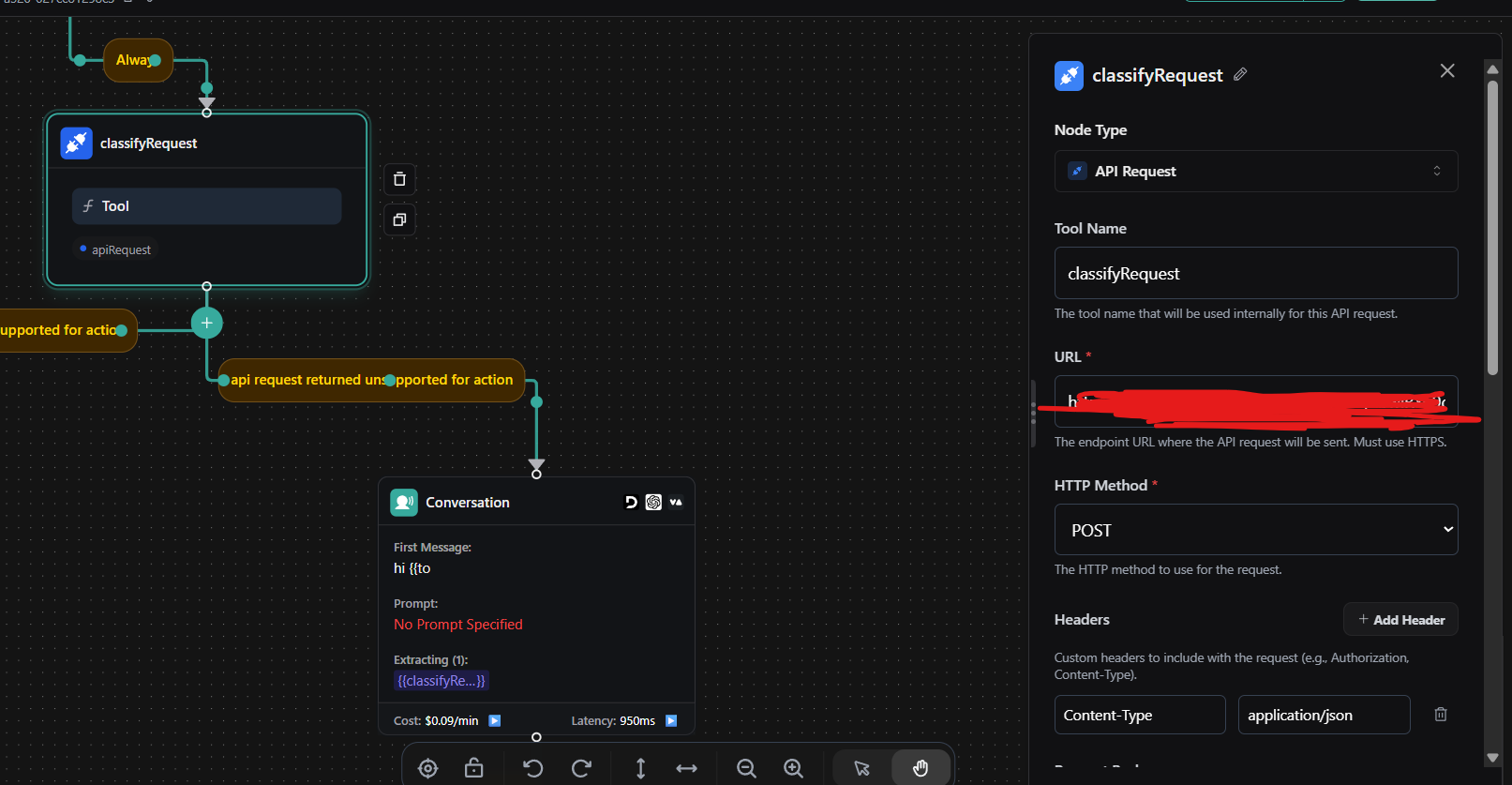Switch to the hand pan tool
1512x785 pixels.
coord(921,769)
